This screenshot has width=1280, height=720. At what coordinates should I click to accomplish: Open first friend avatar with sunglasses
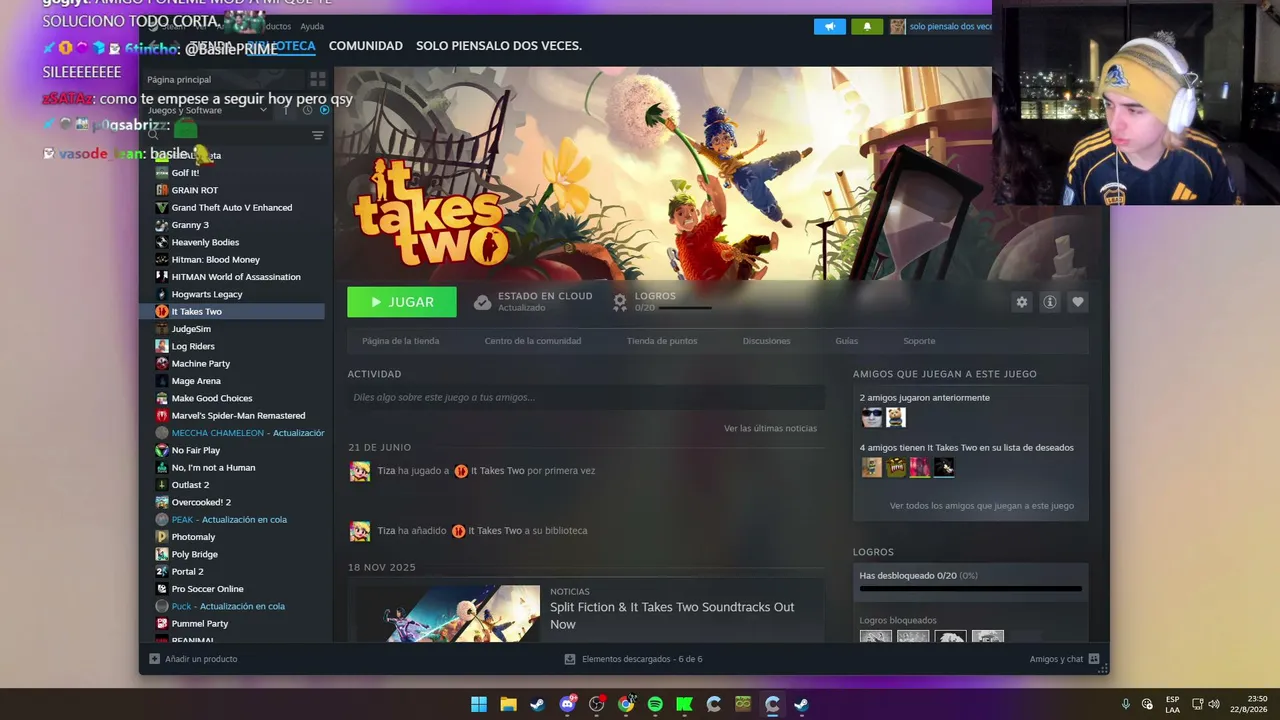click(x=872, y=417)
